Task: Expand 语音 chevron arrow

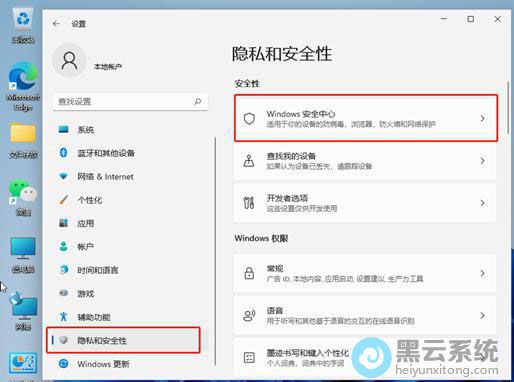Action: (482, 315)
